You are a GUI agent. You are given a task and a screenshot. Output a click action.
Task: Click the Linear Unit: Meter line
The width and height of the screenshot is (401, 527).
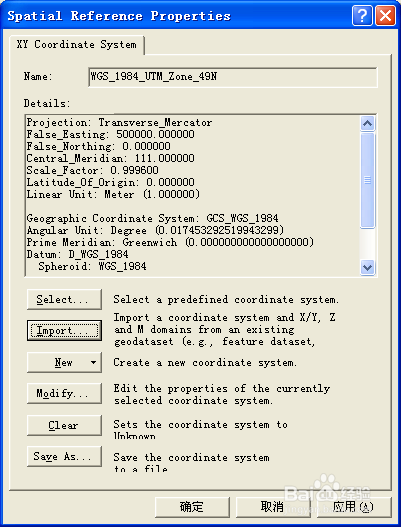[113, 194]
